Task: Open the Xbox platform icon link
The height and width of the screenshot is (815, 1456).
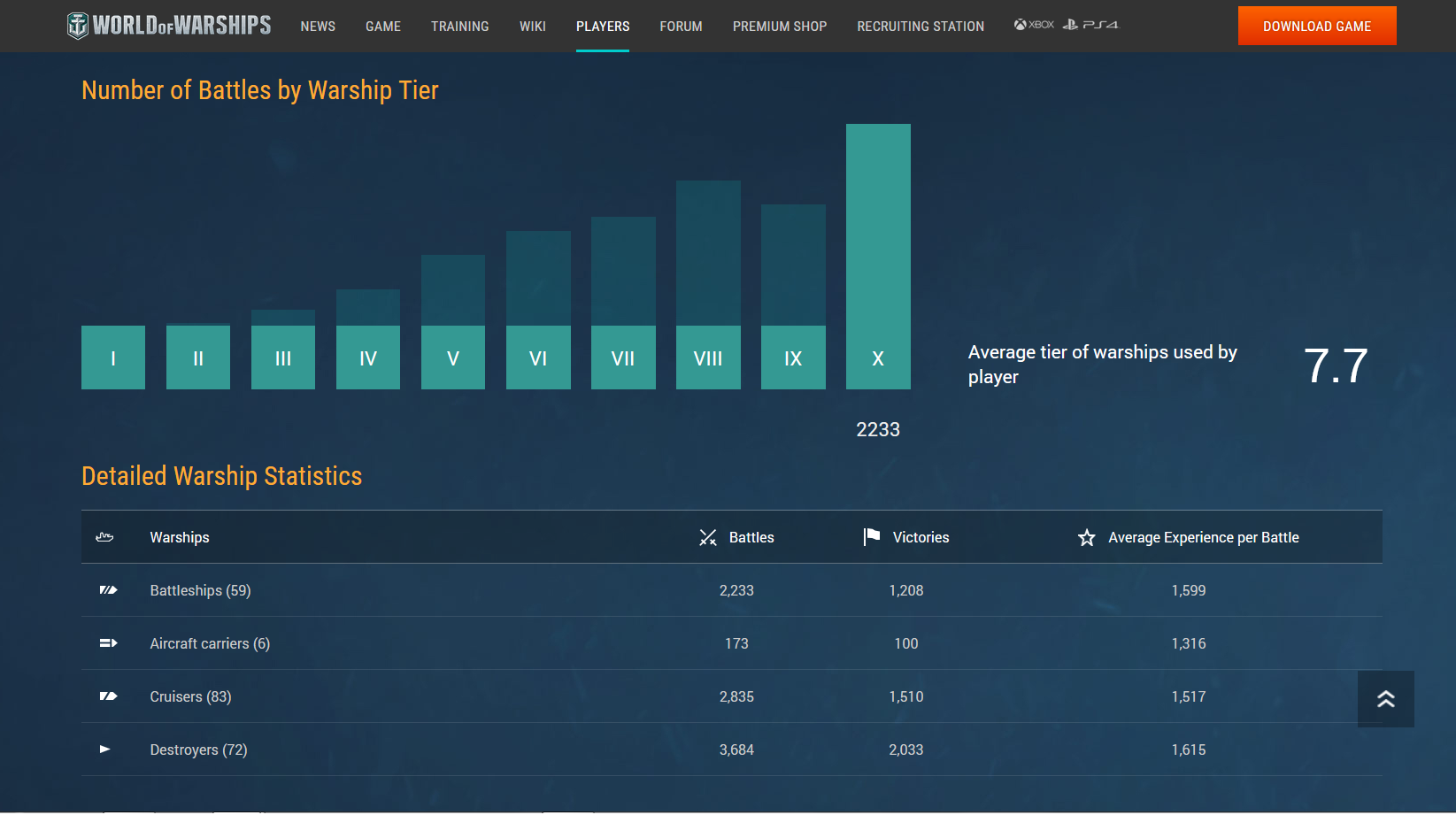Action: [1034, 25]
